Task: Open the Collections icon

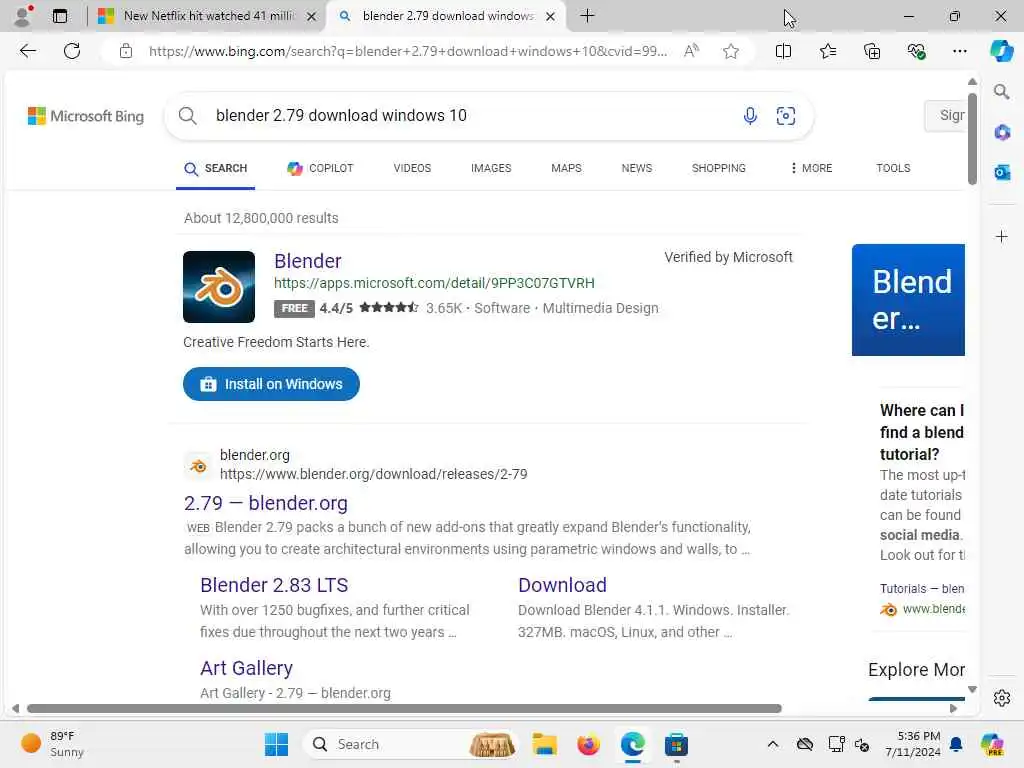Action: (872, 51)
